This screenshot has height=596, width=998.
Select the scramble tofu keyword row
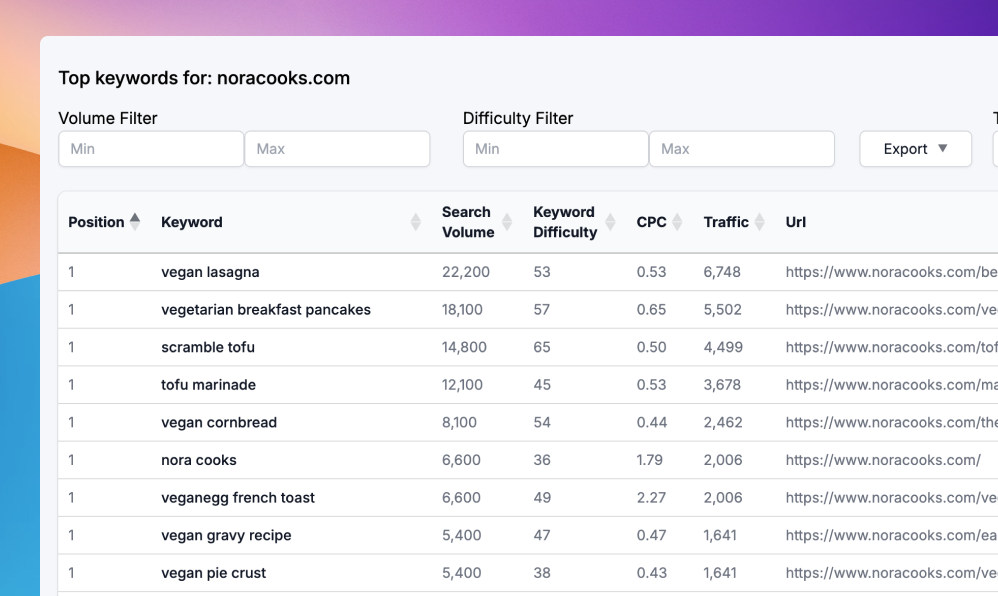click(208, 347)
